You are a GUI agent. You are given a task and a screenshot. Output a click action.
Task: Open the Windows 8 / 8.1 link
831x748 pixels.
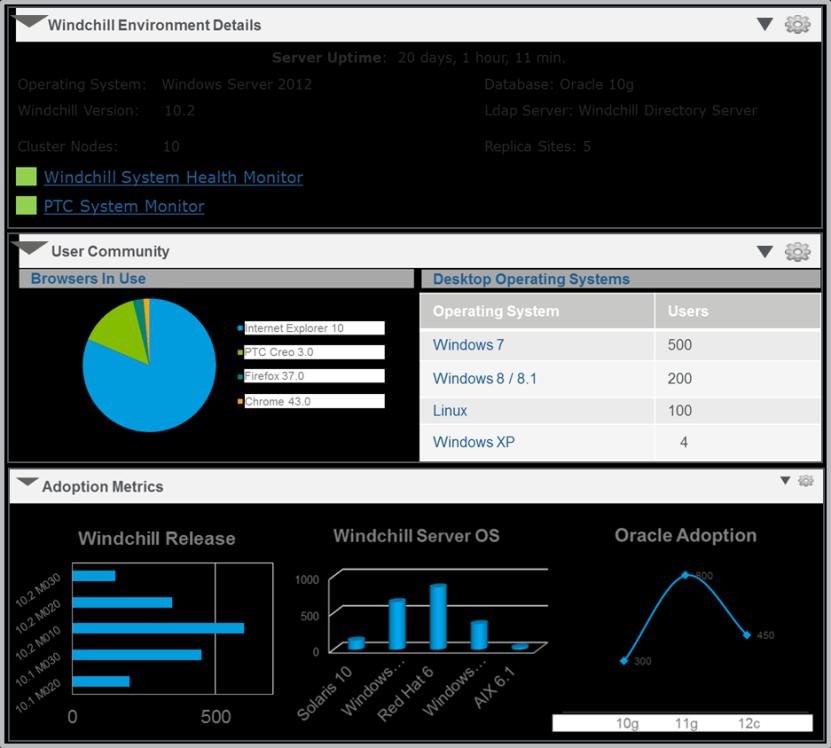[485, 379]
